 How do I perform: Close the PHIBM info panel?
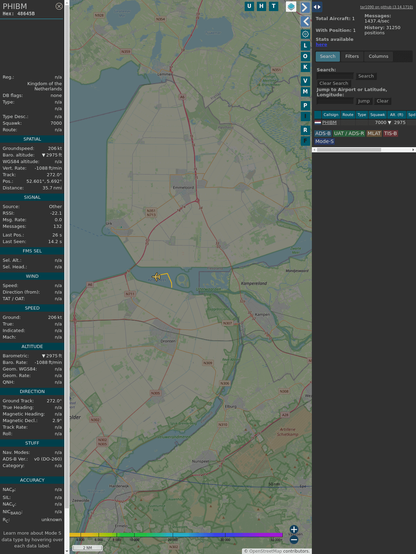pos(59,6)
